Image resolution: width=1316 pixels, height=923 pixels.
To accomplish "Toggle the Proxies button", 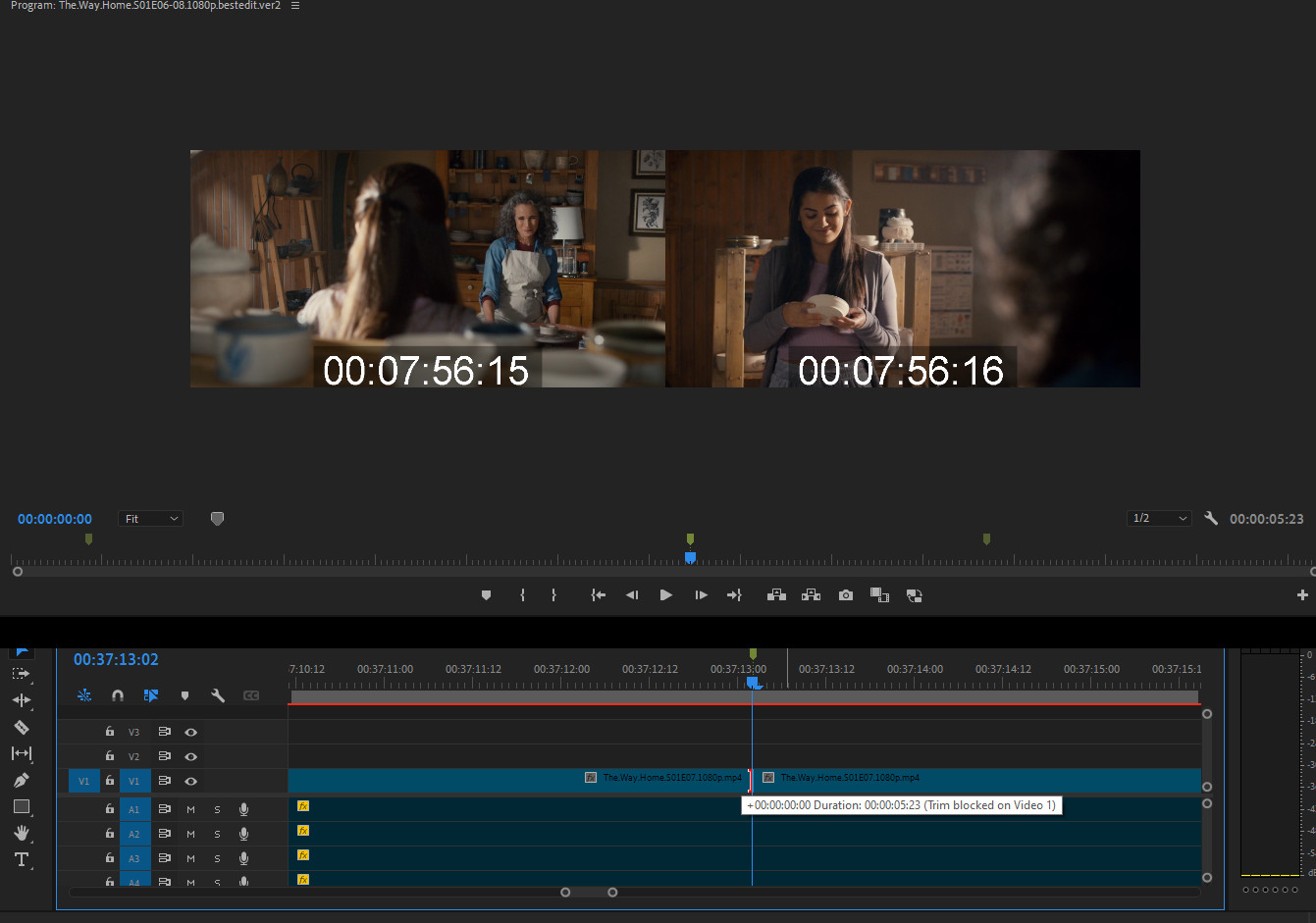I will 914,595.
